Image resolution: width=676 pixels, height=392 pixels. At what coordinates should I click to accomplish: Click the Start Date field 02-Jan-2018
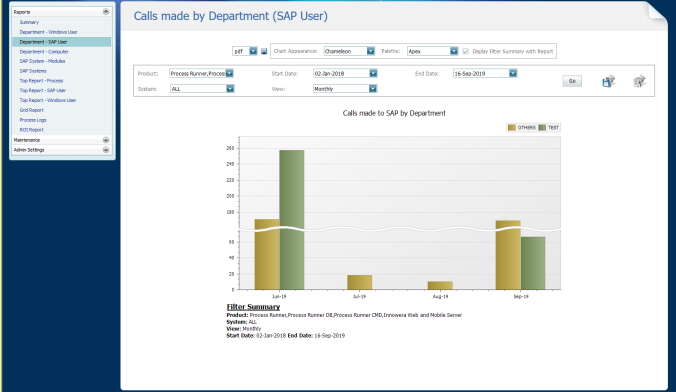coord(341,73)
